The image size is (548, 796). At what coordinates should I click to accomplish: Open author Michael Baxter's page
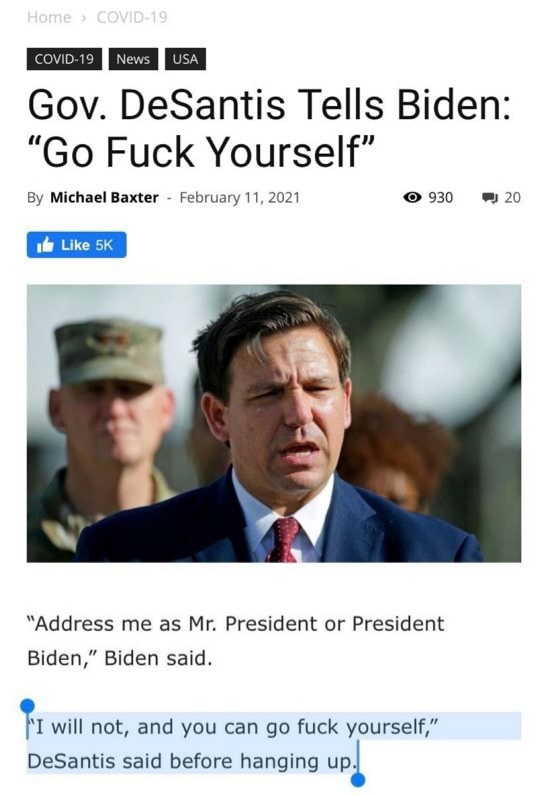click(x=104, y=197)
